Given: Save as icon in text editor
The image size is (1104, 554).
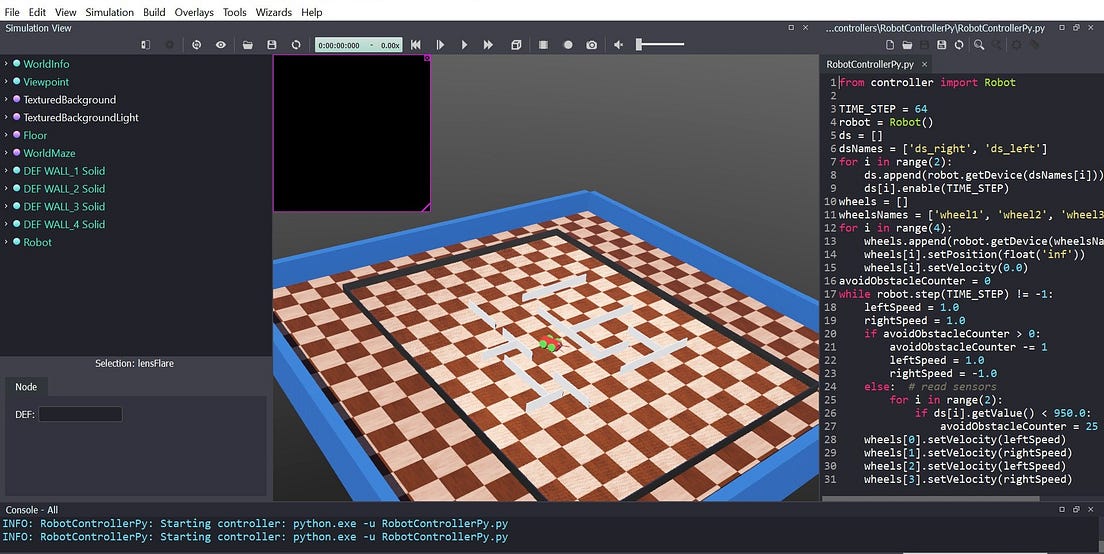Looking at the screenshot, I should click(x=942, y=44).
